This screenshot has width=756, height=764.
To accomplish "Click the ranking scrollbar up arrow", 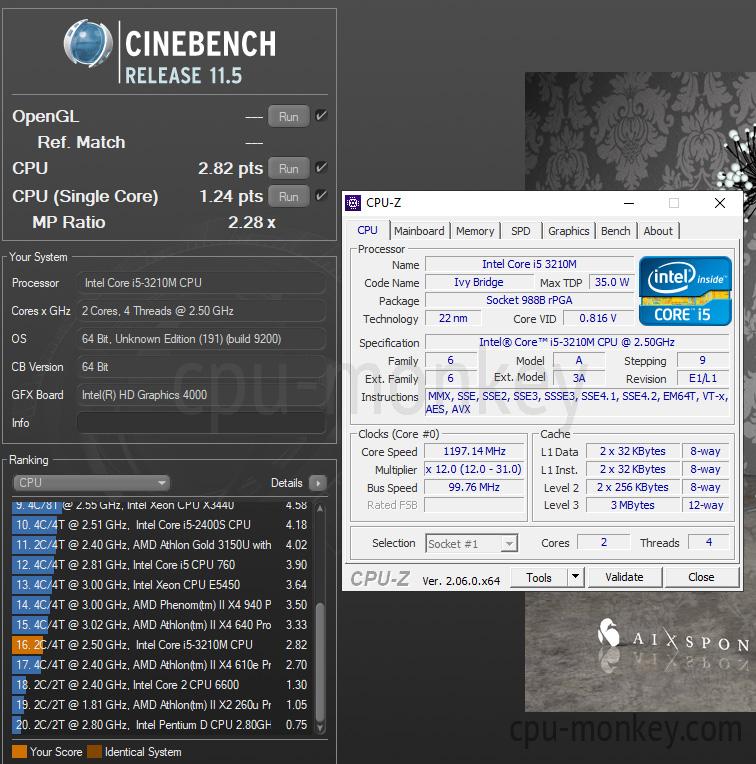I will pos(320,508).
